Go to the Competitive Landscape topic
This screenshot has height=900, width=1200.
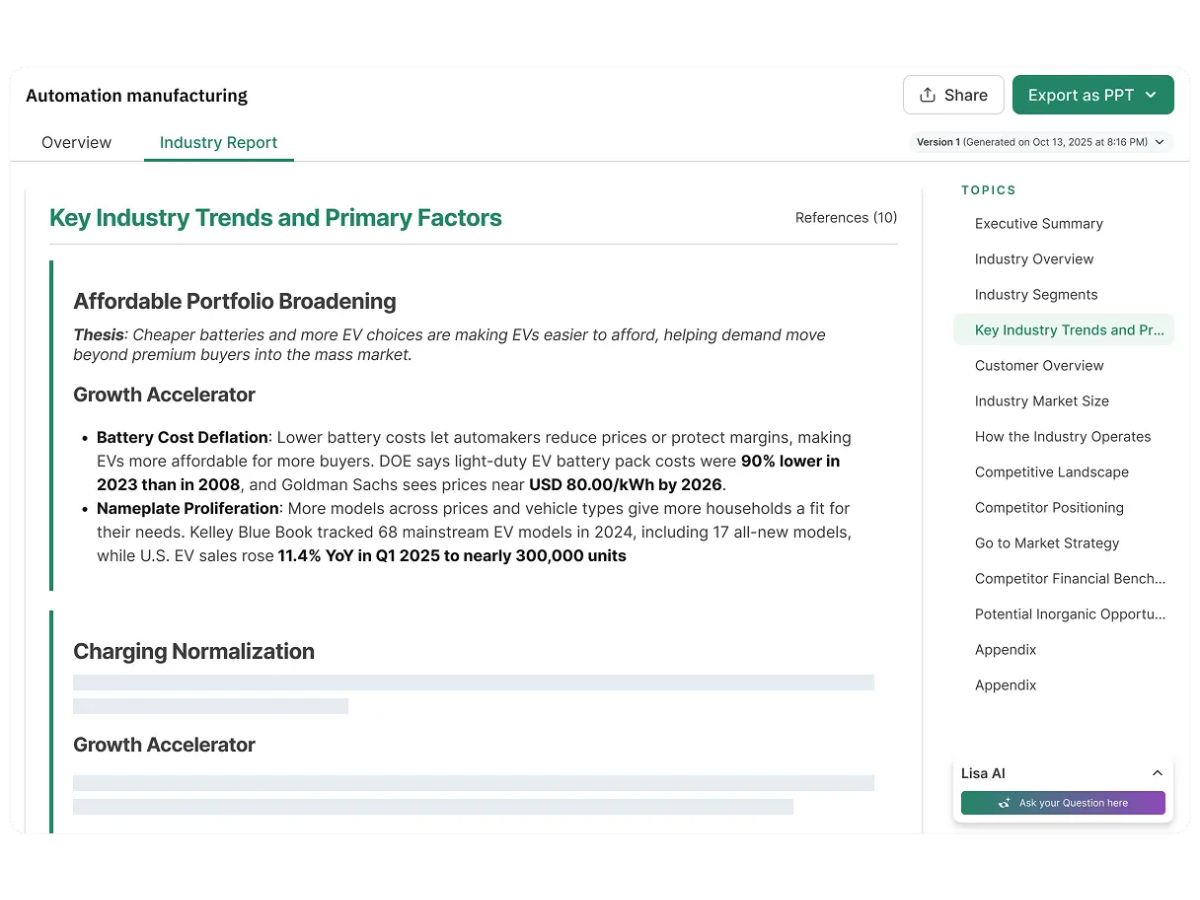tap(1052, 472)
